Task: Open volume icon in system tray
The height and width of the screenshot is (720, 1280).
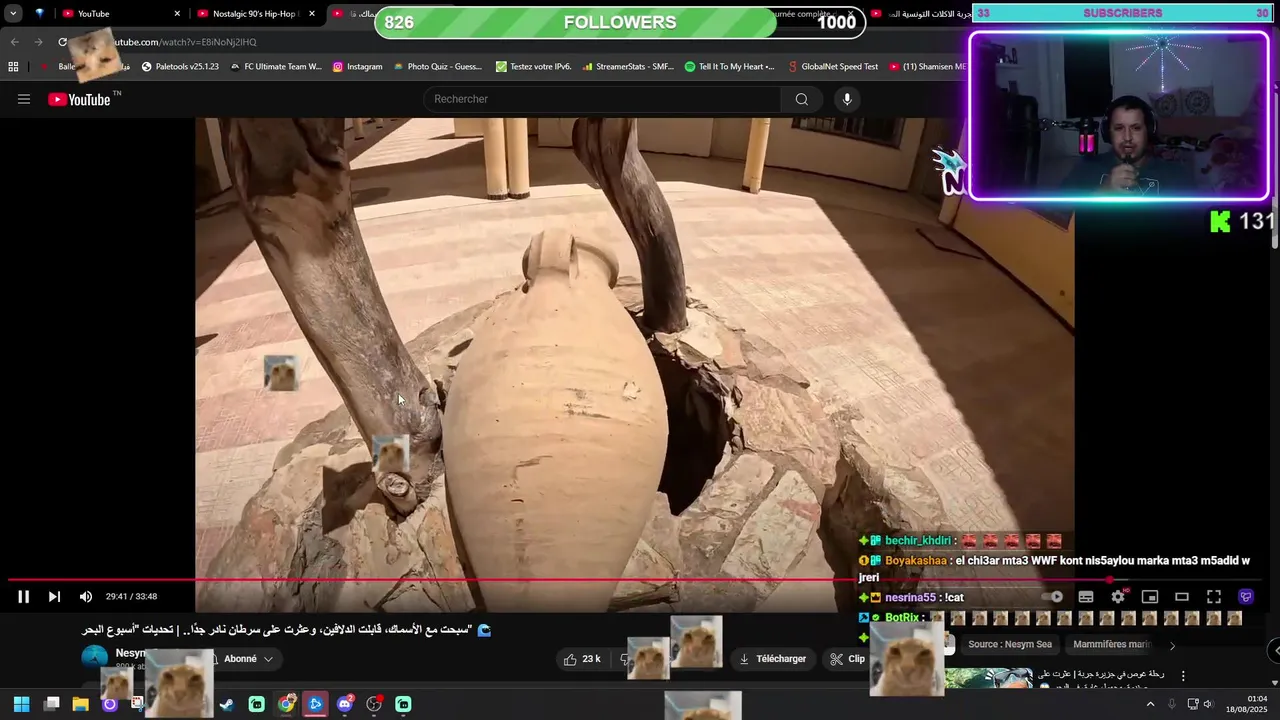Action: (x=1207, y=704)
